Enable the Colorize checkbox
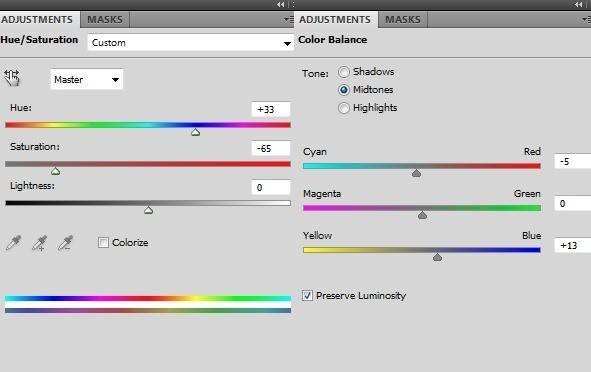The height and width of the screenshot is (372, 591). pos(103,242)
